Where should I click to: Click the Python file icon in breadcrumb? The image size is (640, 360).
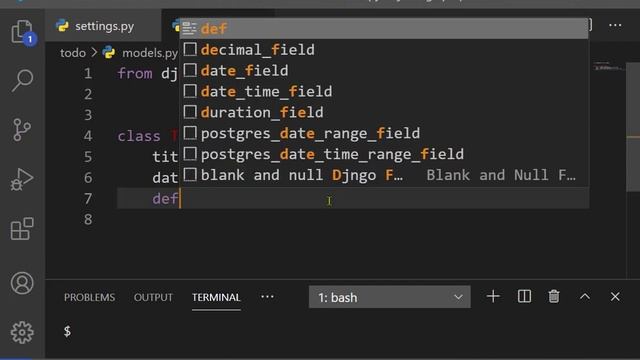click(x=109, y=53)
